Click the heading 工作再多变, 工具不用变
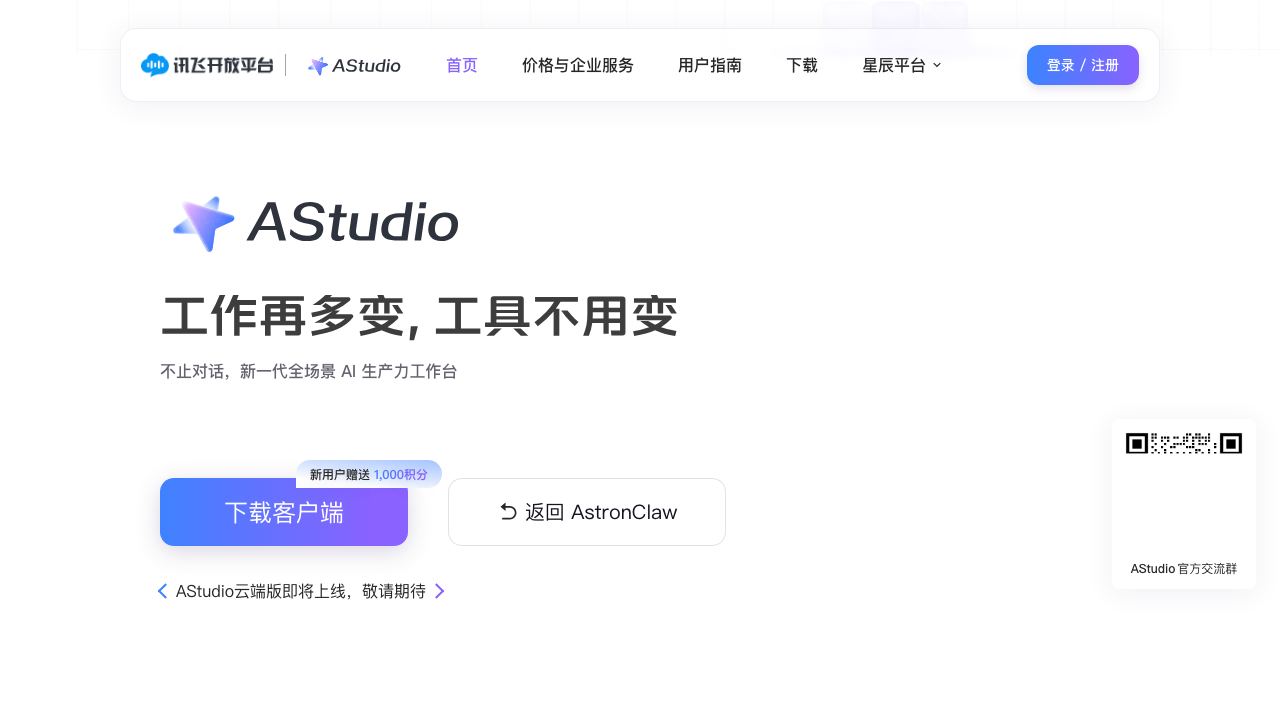The image size is (1280, 720). click(420, 317)
